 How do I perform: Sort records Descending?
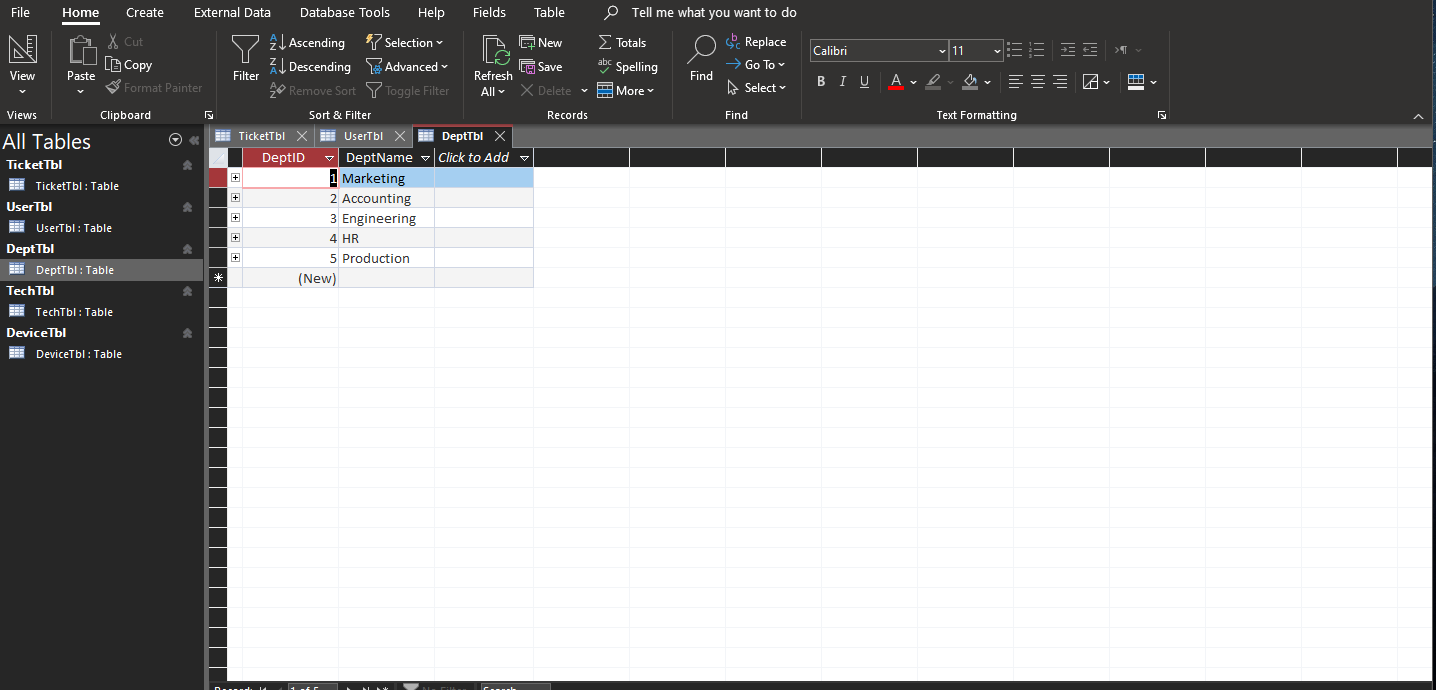point(310,66)
